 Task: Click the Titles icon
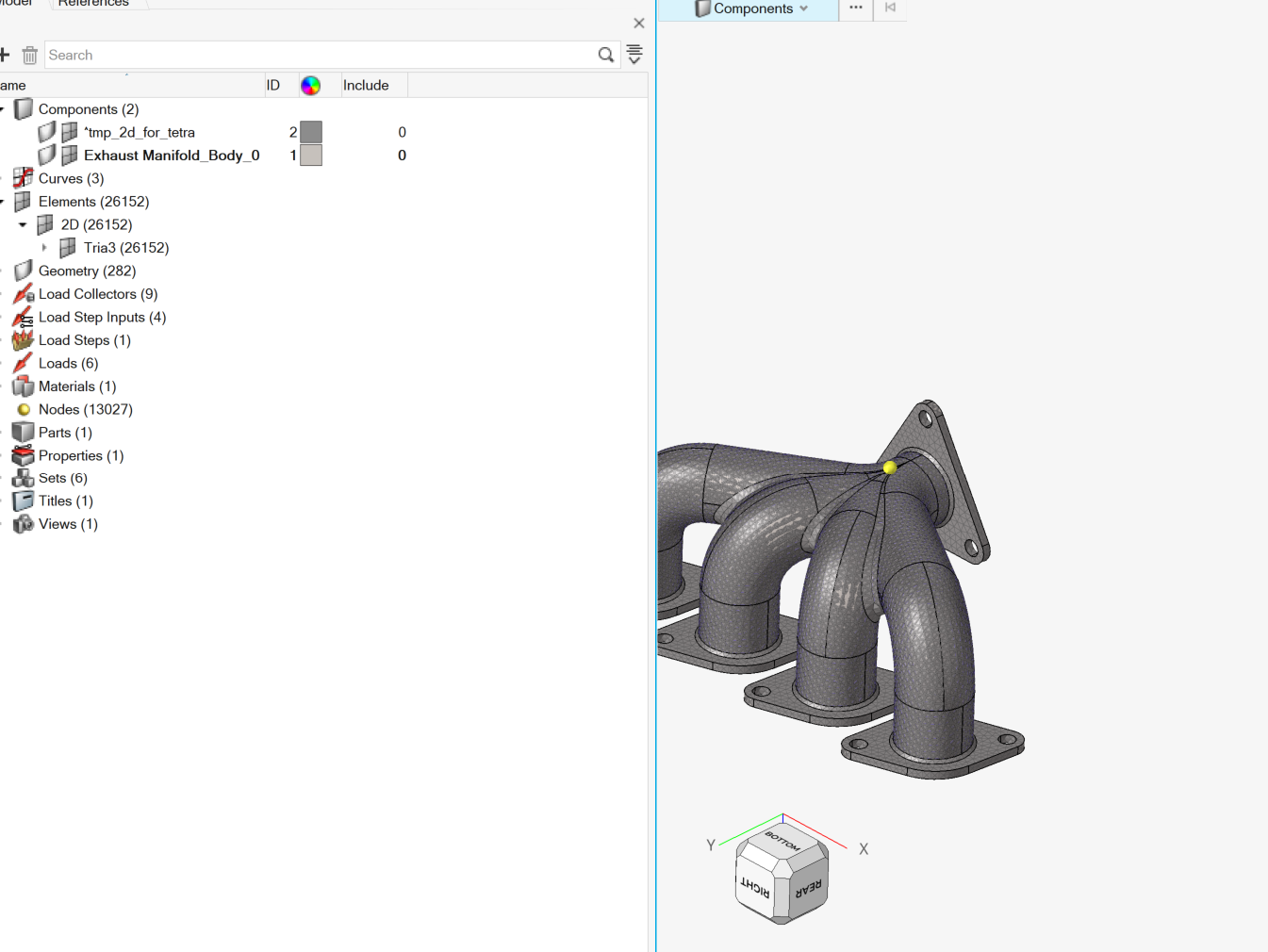(24, 501)
